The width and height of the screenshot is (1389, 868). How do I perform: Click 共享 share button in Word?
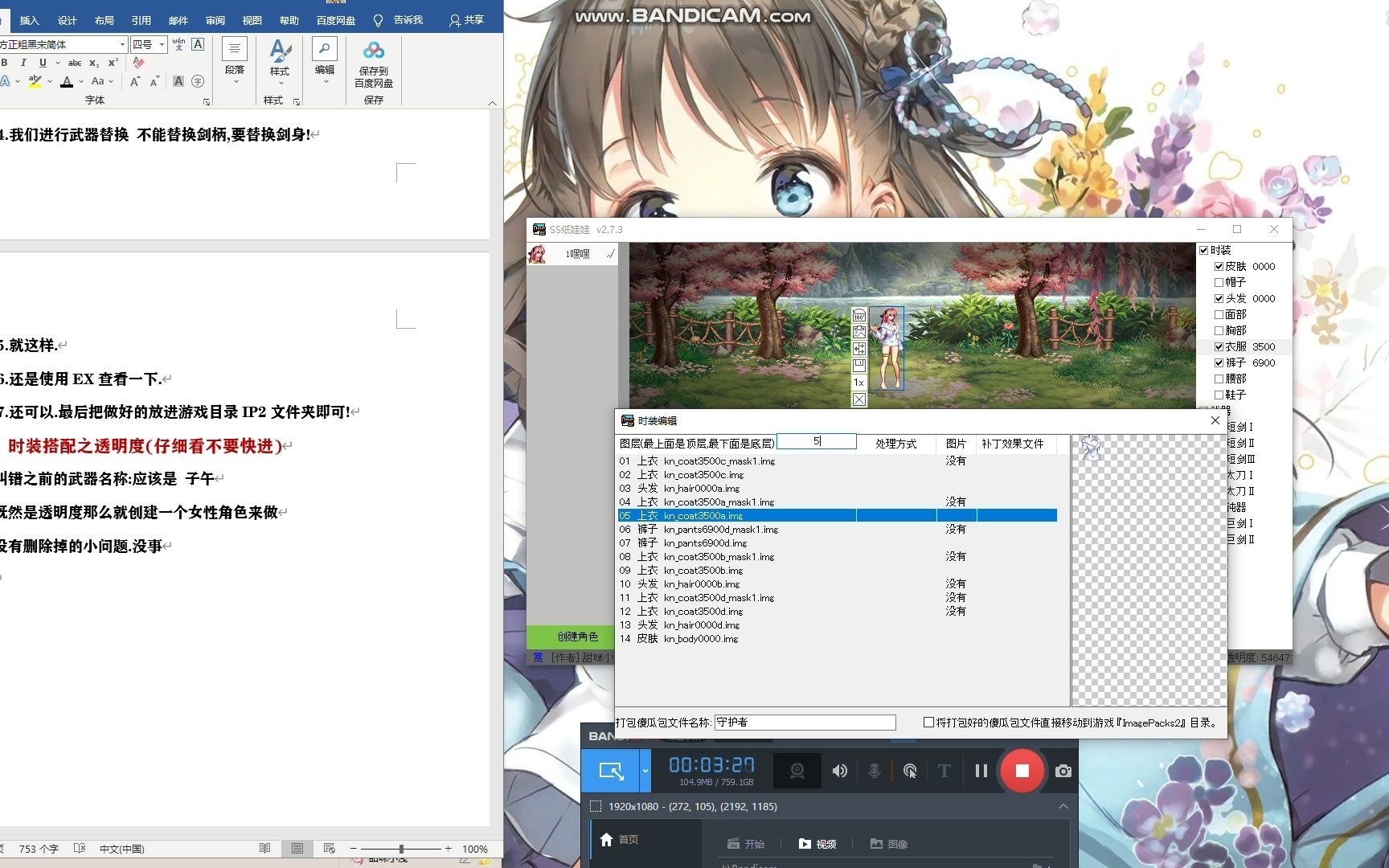[467, 20]
